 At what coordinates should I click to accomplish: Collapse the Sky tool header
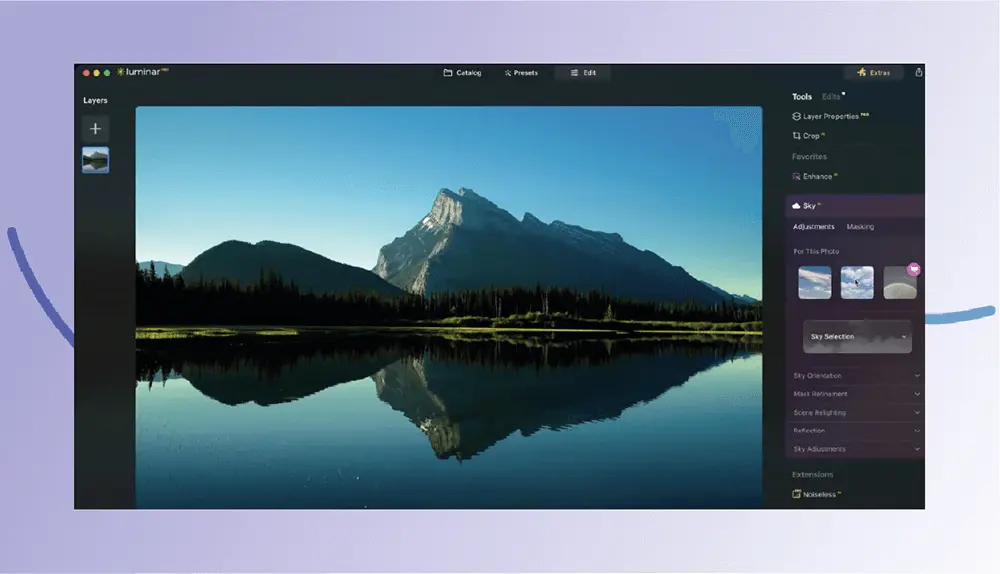click(855, 206)
